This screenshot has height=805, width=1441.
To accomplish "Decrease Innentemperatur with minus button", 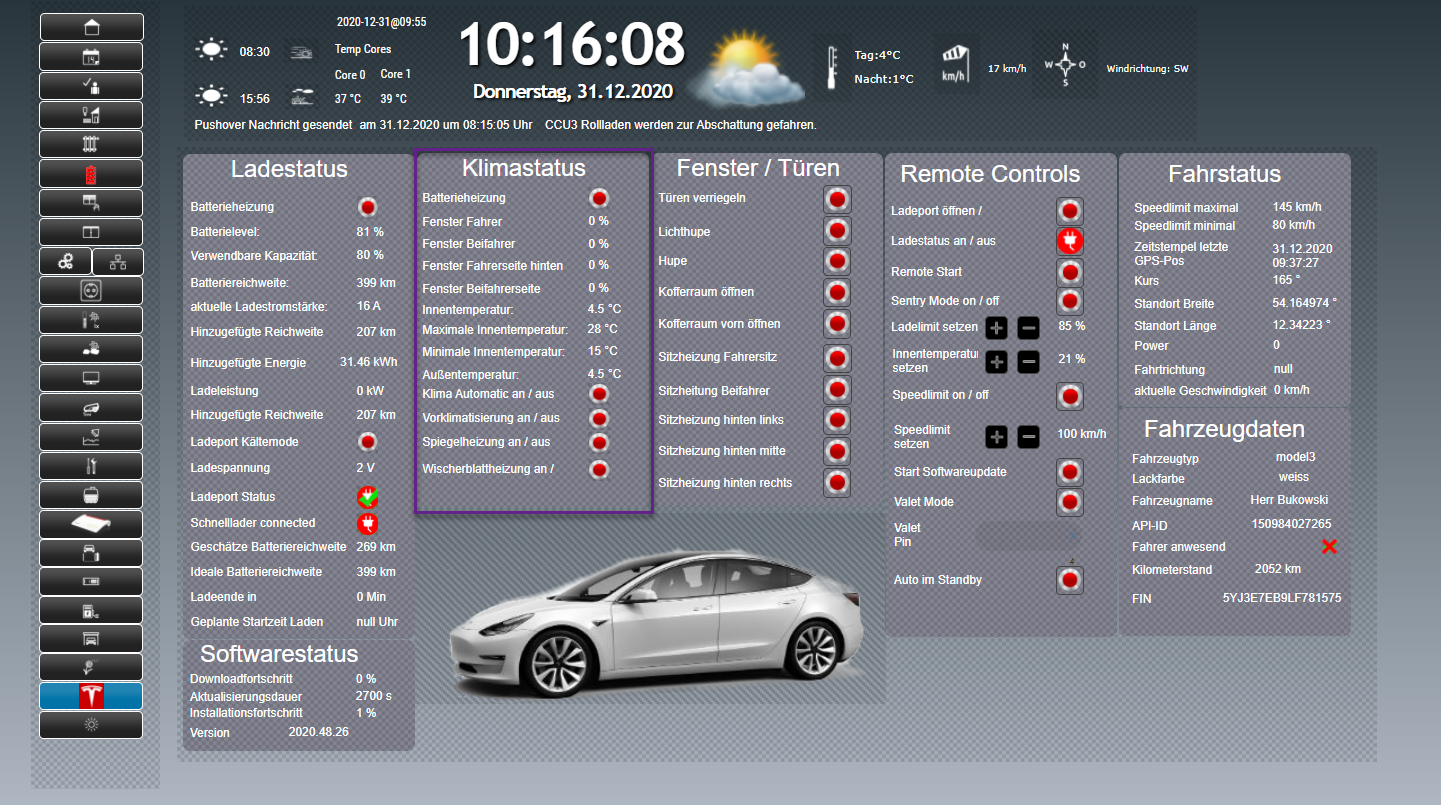I will pyautogui.click(x=1029, y=362).
